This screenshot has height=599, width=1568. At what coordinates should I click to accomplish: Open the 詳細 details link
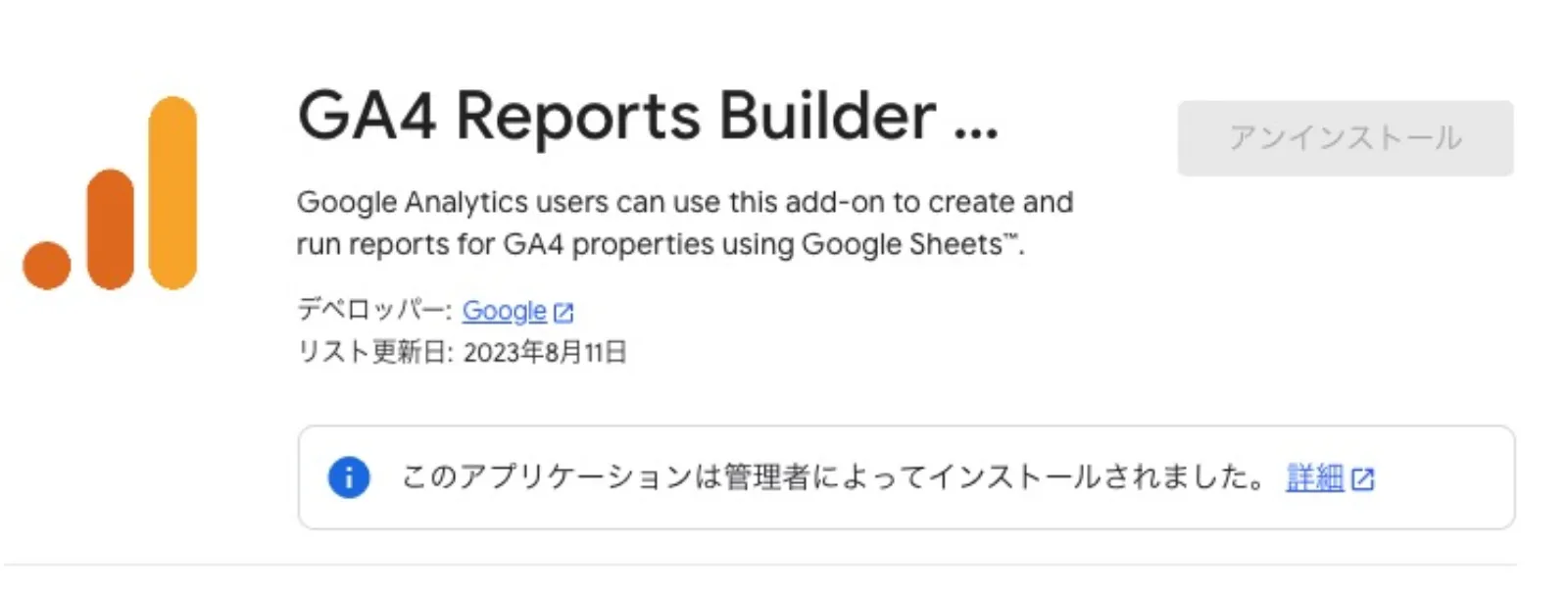(x=1314, y=477)
